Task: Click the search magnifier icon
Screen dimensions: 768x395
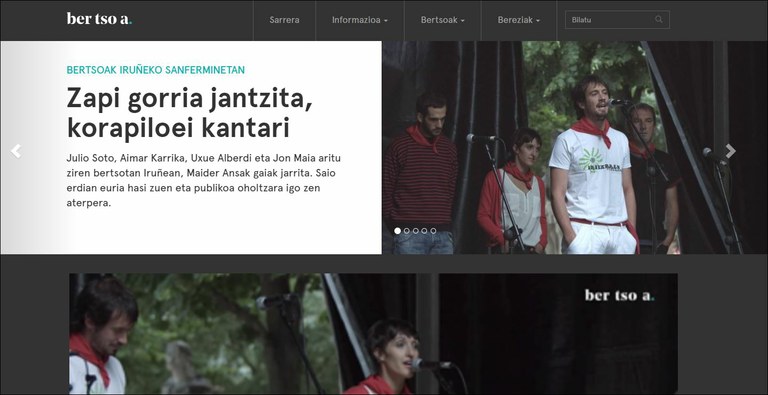Action: tap(658, 20)
